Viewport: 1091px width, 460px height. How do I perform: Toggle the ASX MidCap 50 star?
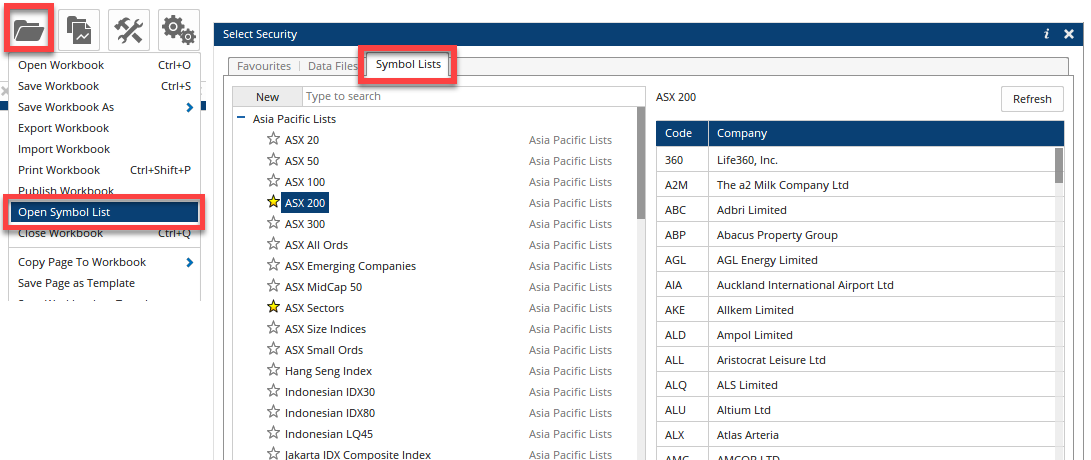(x=273, y=286)
